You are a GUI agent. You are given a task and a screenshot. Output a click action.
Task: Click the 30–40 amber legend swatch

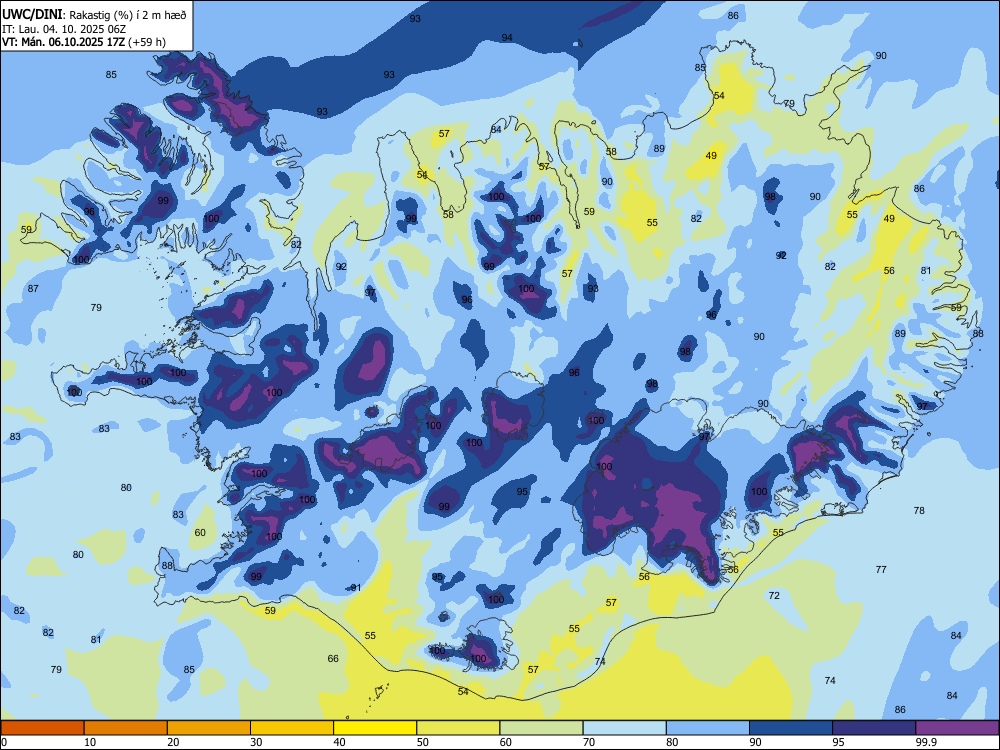coord(292,728)
